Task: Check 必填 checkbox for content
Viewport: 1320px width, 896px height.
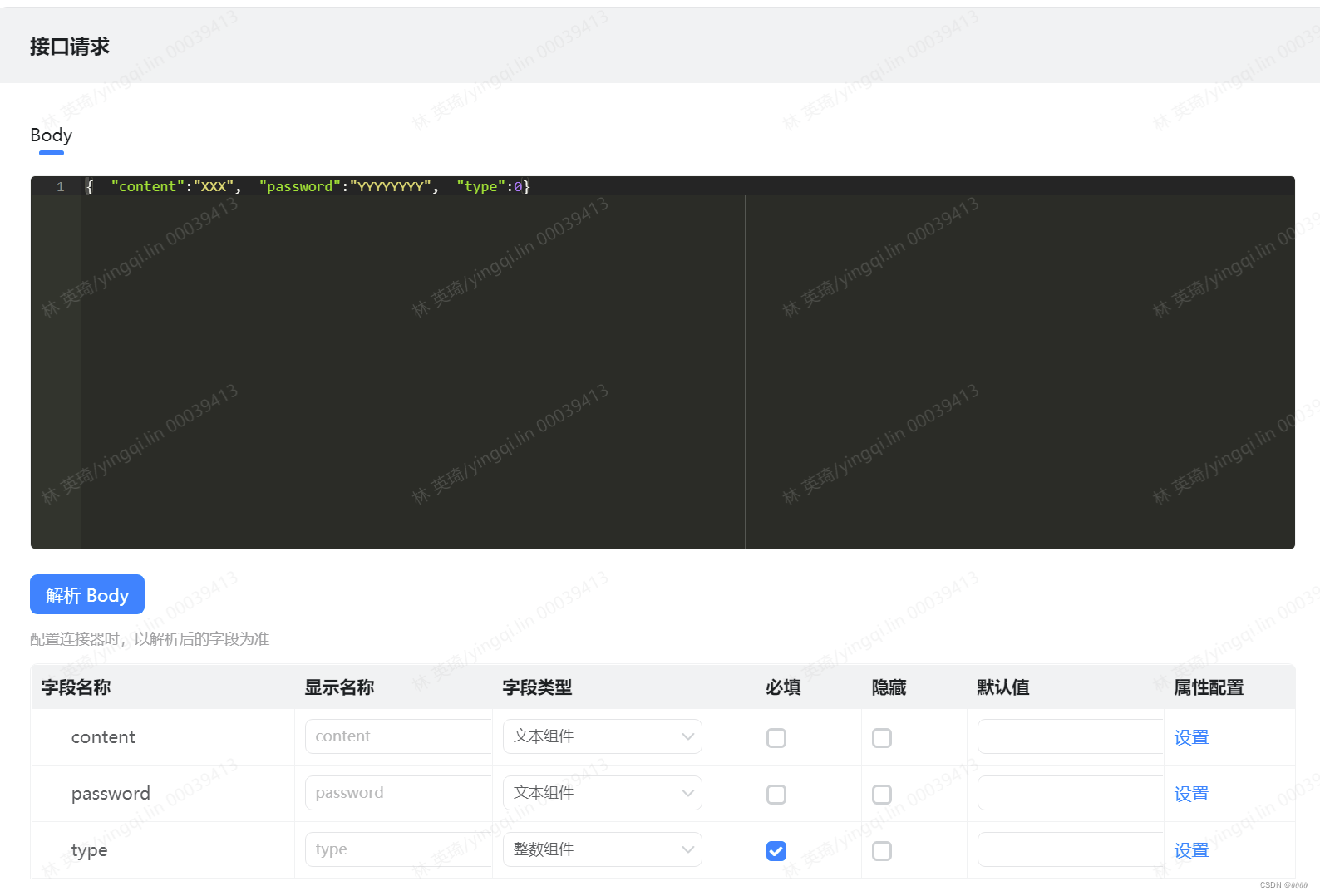Action: 776,738
